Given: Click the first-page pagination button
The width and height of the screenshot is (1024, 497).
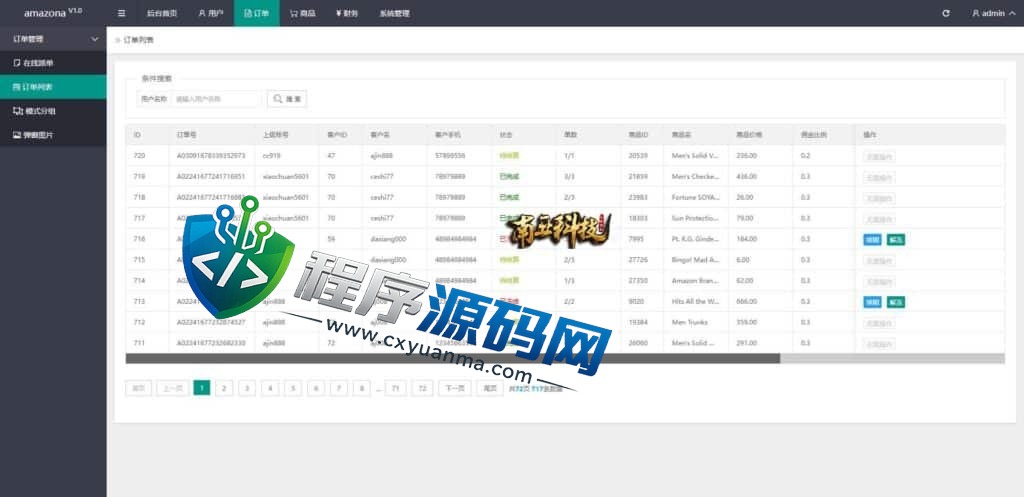Looking at the screenshot, I should point(138,388).
